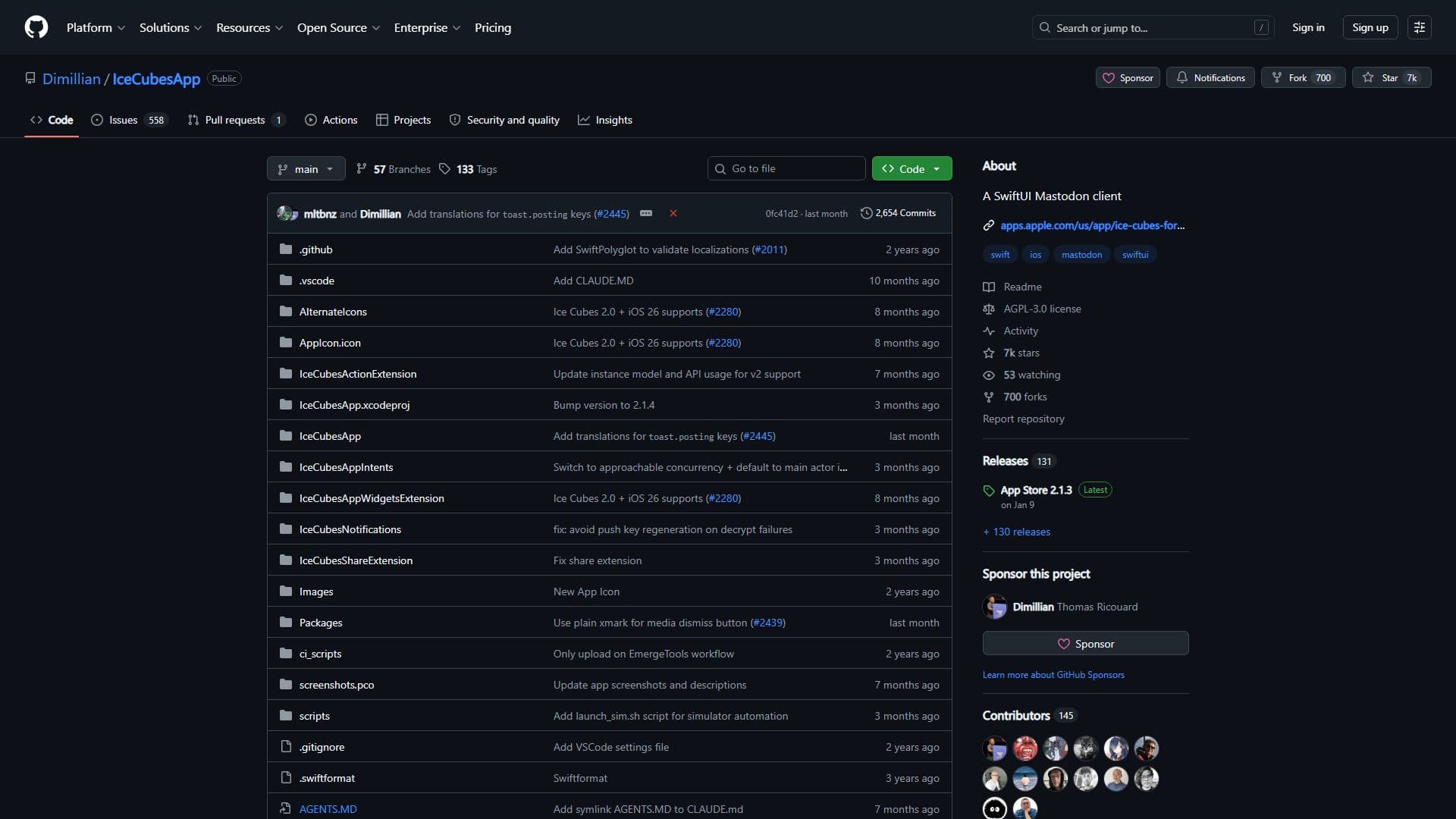Open commit hash 0fc41d2 link

coord(781,214)
